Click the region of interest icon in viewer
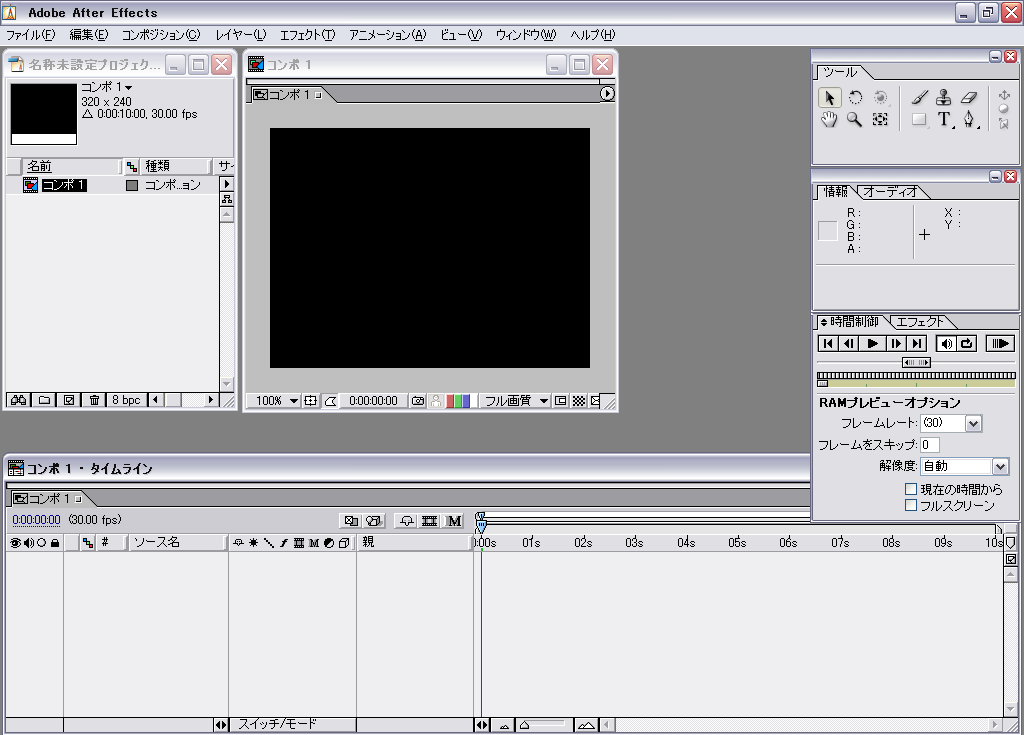This screenshot has width=1024, height=735. tap(560, 400)
